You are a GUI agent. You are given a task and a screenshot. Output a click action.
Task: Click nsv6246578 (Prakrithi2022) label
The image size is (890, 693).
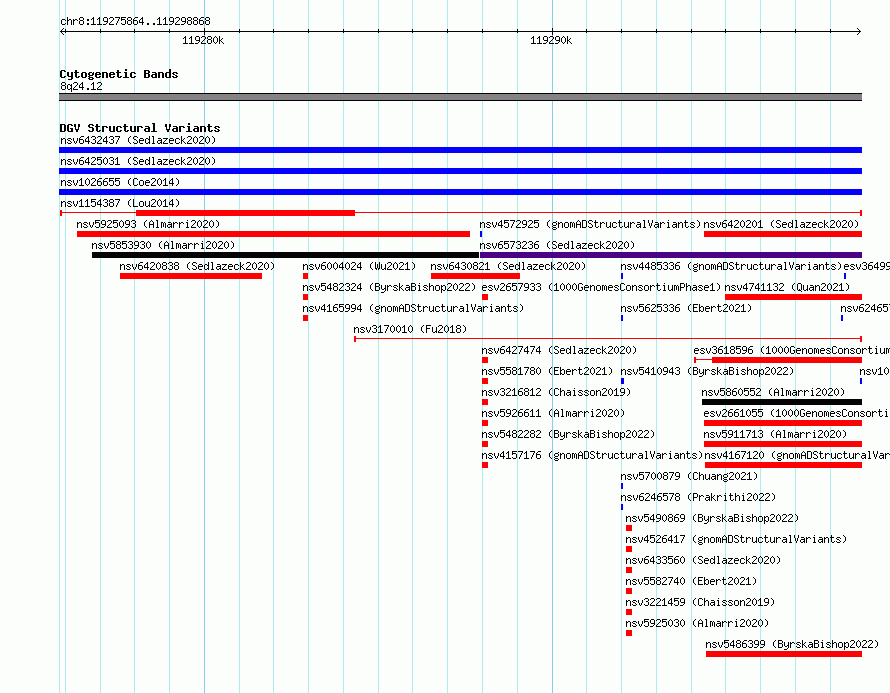pyautogui.click(x=698, y=497)
